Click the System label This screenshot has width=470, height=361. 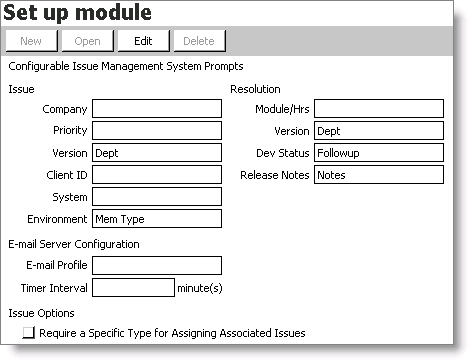(x=70, y=197)
